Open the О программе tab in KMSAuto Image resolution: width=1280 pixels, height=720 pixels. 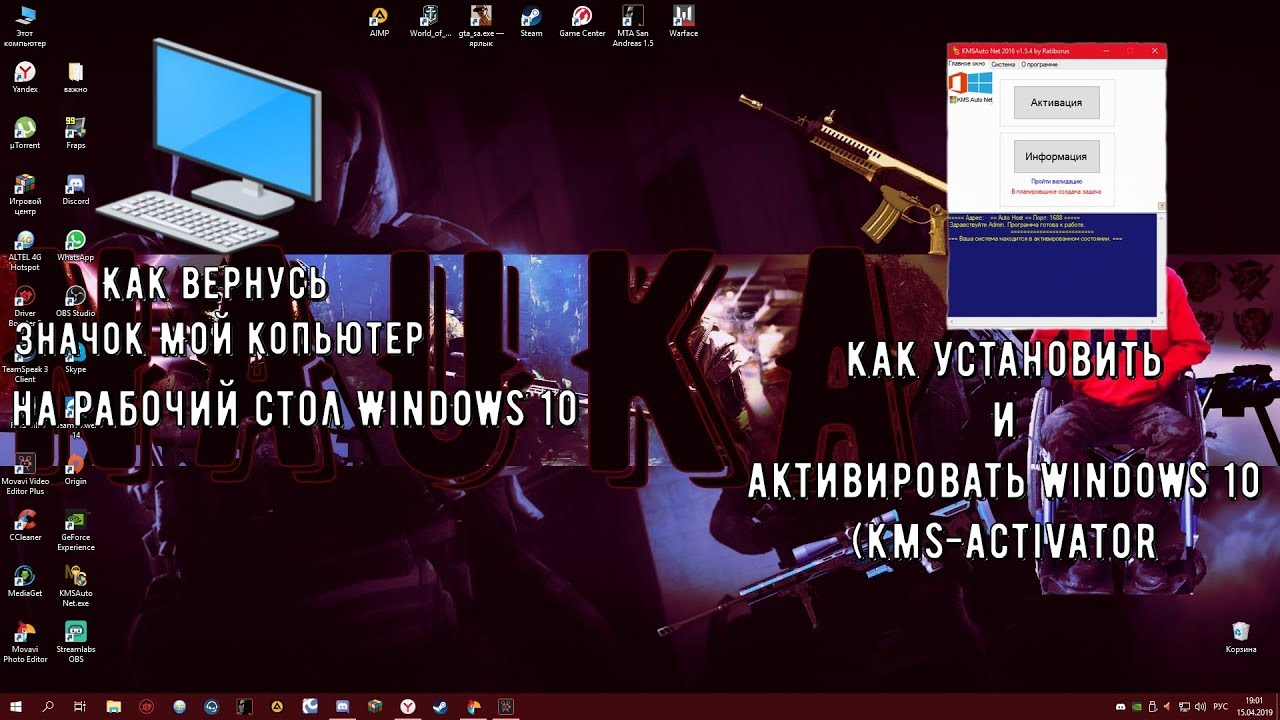1039,64
